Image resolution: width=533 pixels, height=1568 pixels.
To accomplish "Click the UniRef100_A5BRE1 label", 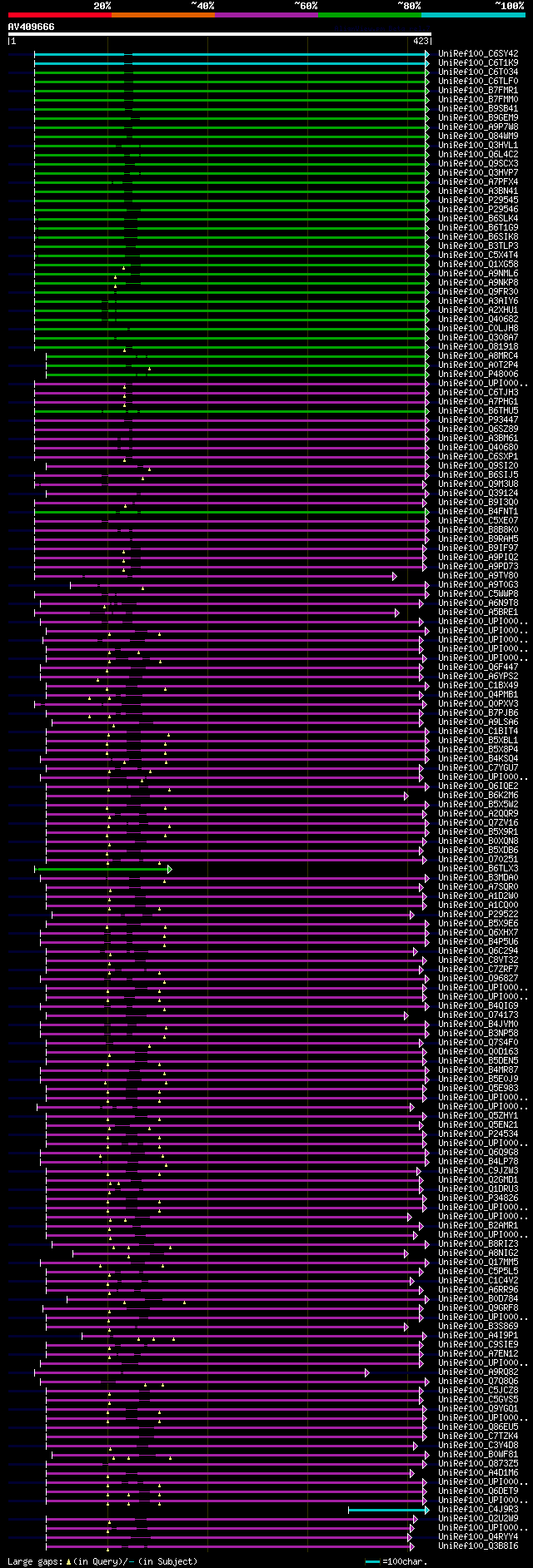I will coord(478,612).
